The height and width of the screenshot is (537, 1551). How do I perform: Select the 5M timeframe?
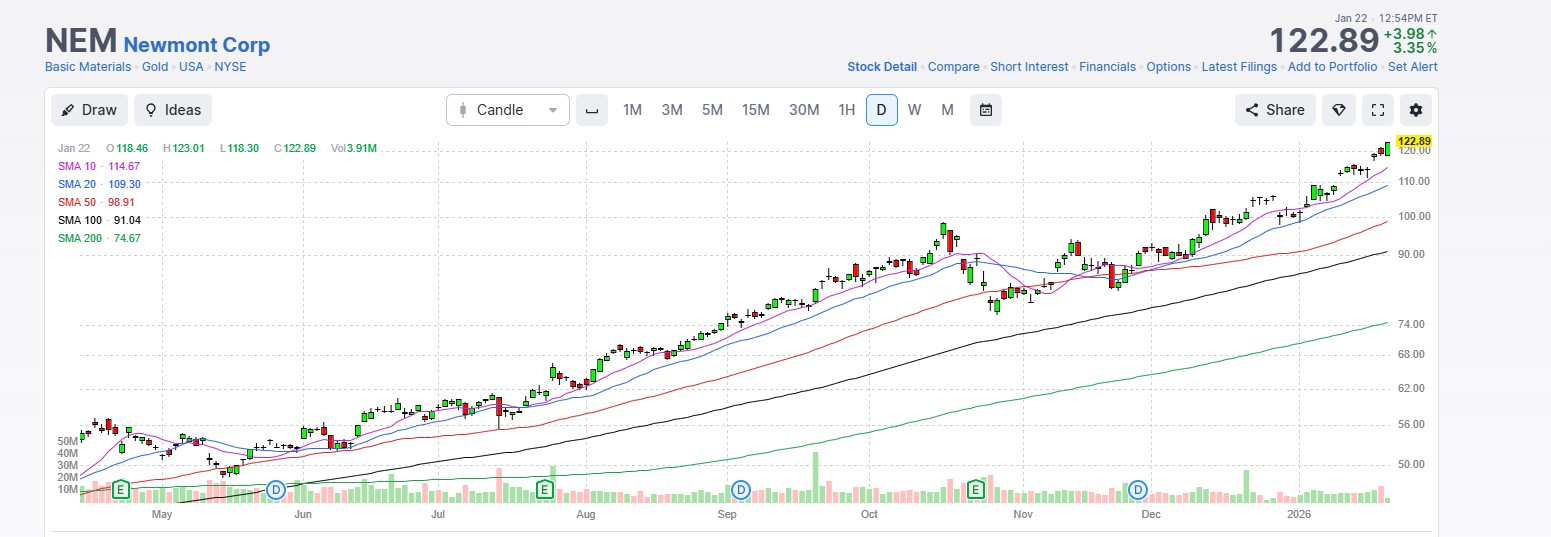point(711,110)
